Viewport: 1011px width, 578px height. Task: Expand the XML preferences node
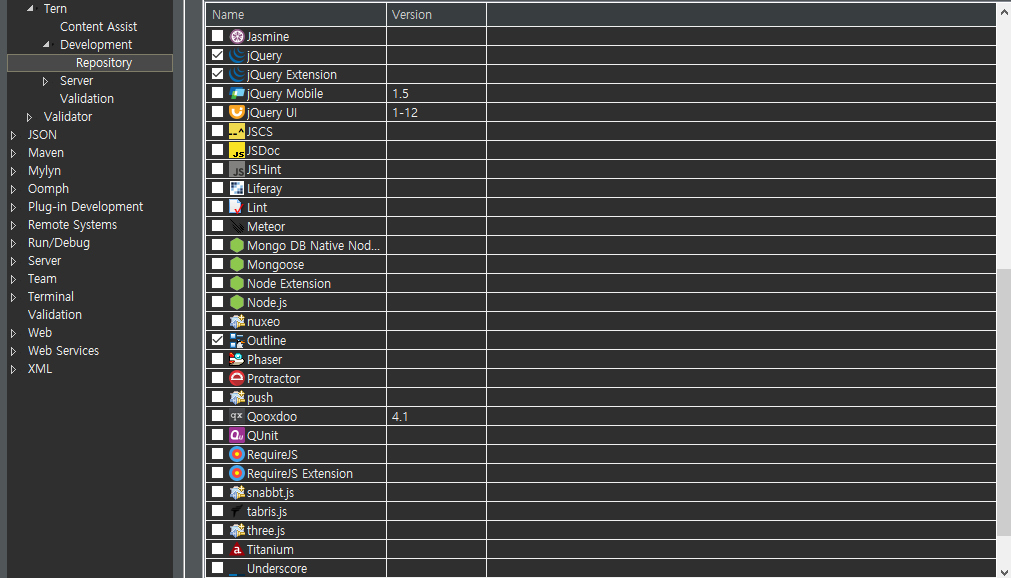click(x=14, y=369)
